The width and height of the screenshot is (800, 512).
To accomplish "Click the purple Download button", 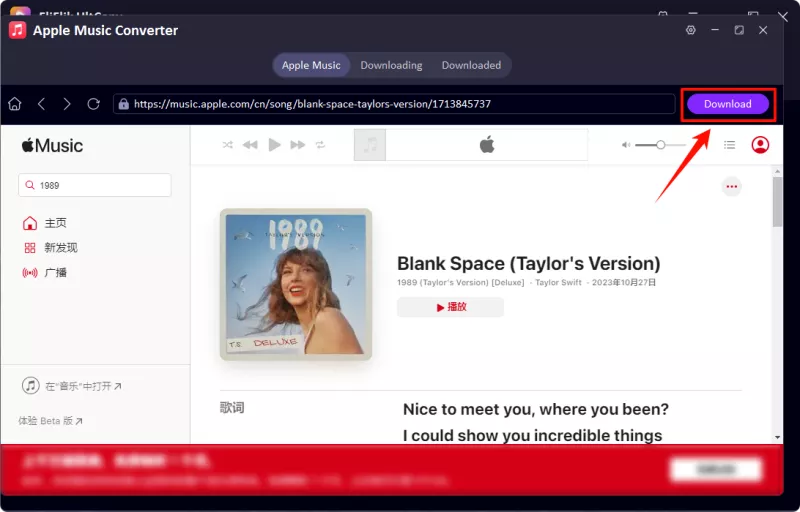I will click(728, 104).
